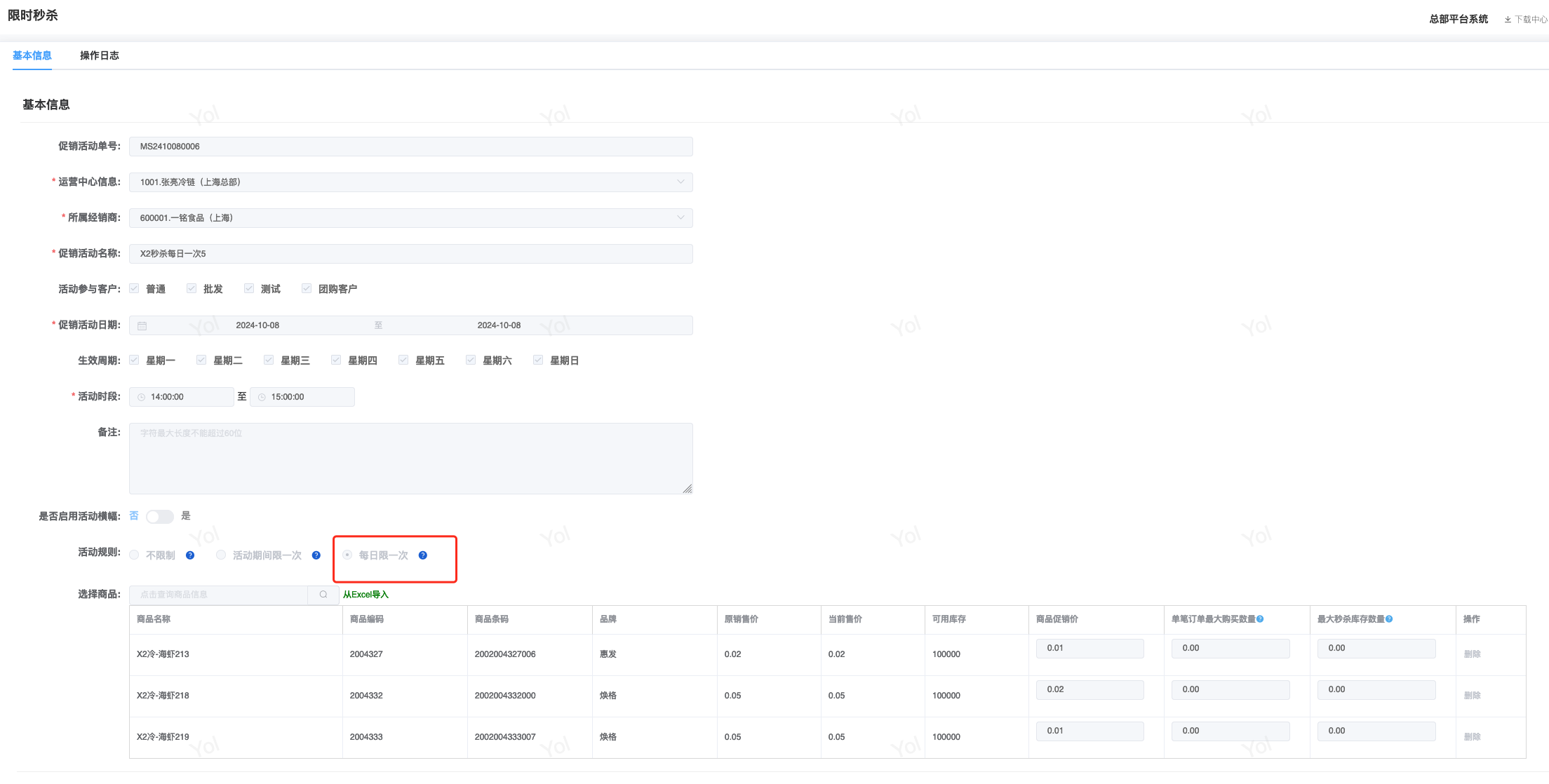Switch to the 操作日志 tab
The height and width of the screenshot is (784, 1549).
pyautogui.click(x=99, y=55)
